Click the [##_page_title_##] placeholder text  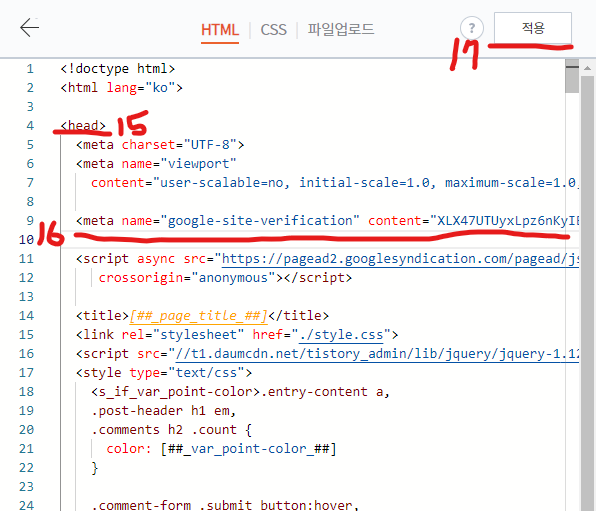(x=198, y=316)
